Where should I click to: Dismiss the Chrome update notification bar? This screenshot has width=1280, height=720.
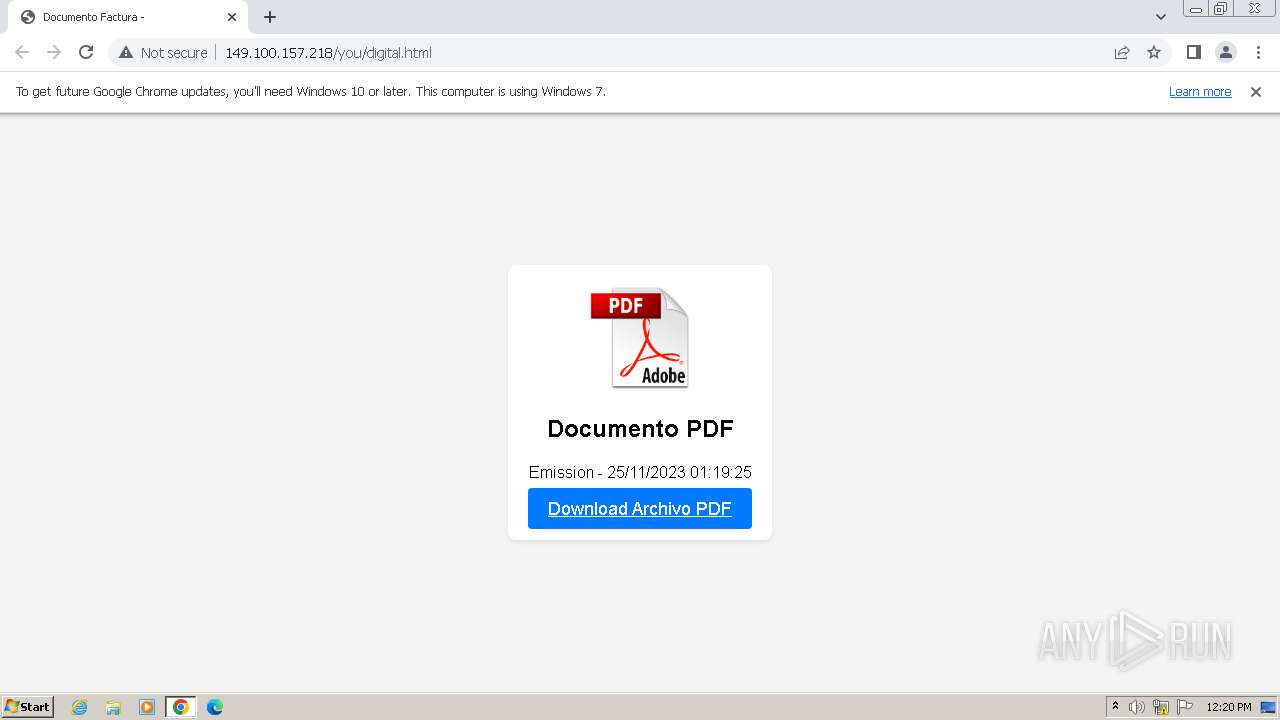1256,91
